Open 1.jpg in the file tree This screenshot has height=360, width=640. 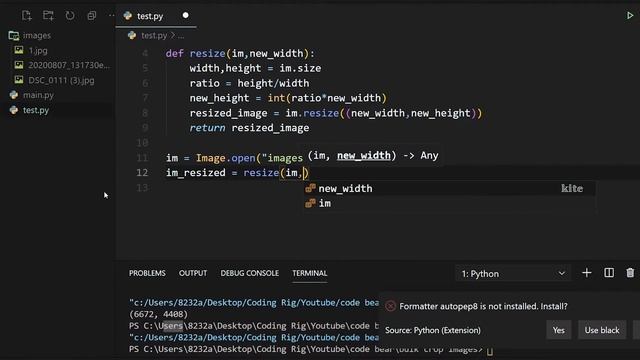tap(38, 51)
